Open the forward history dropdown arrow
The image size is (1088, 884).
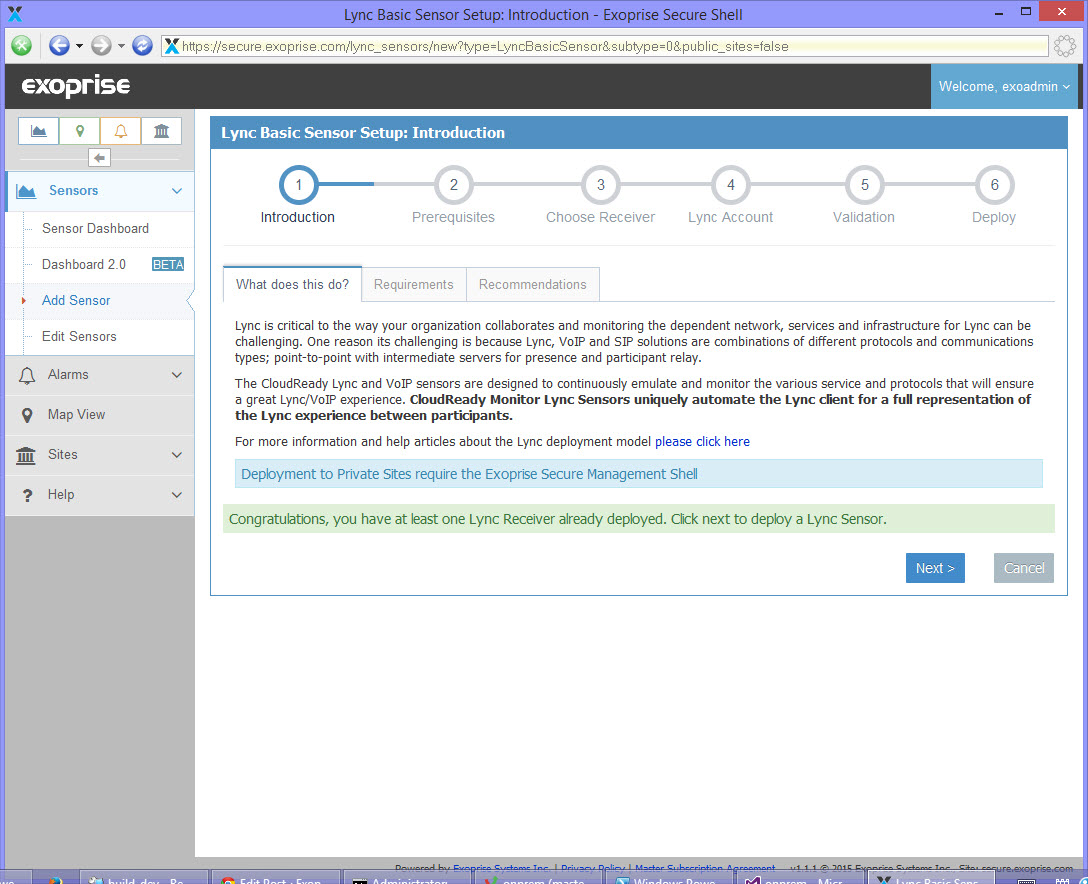[x=121, y=46]
